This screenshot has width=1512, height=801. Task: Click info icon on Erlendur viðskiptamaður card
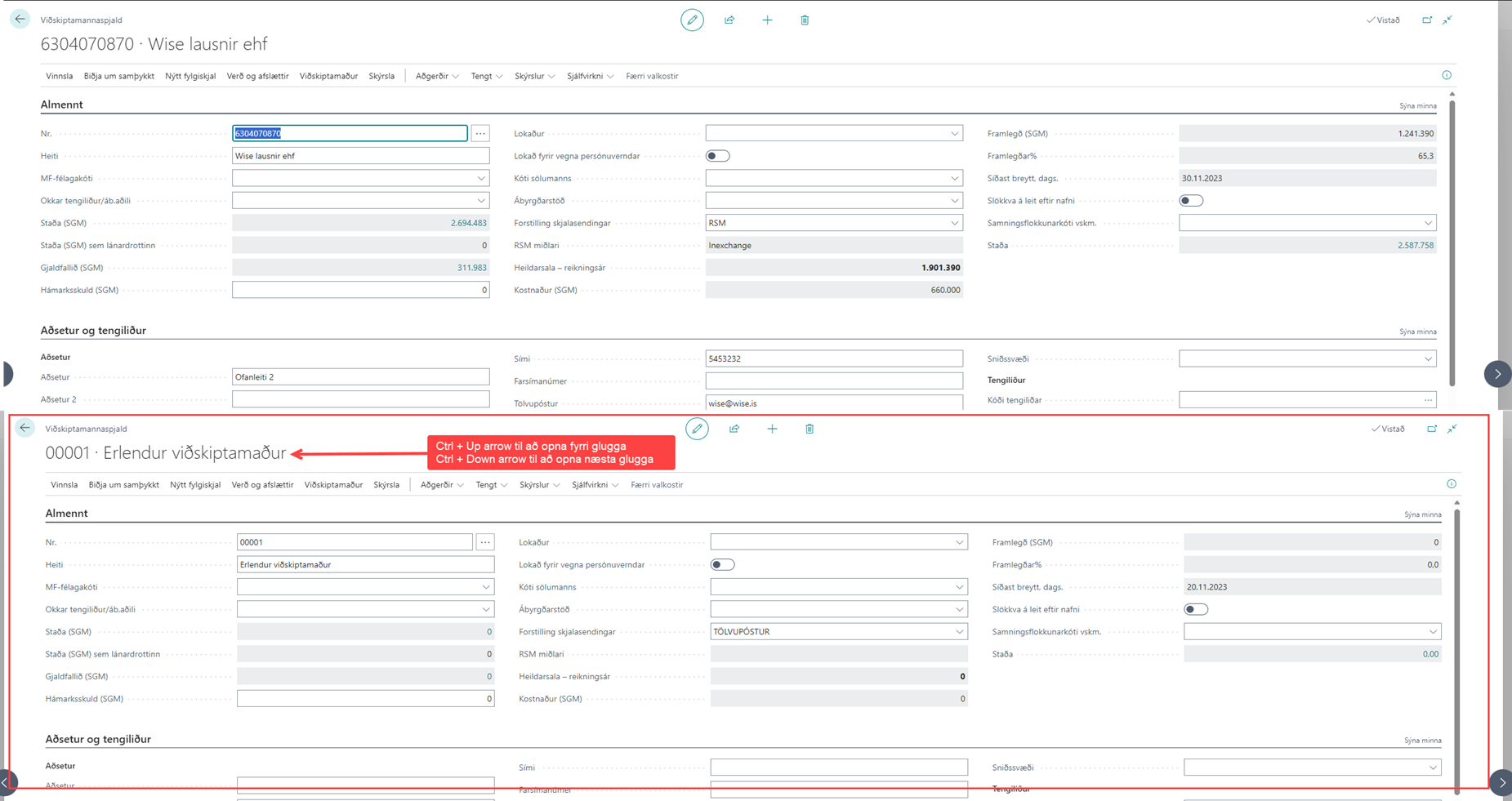(x=1452, y=484)
